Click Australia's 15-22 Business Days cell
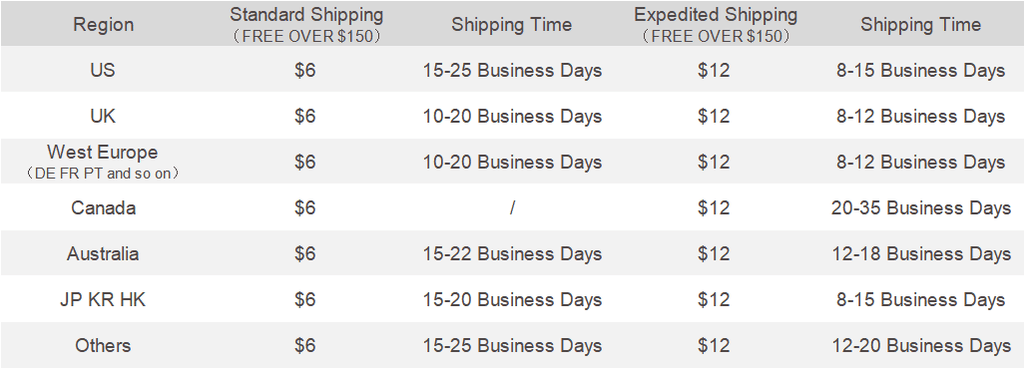Screen dimensions: 1024x368 [x=513, y=253]
